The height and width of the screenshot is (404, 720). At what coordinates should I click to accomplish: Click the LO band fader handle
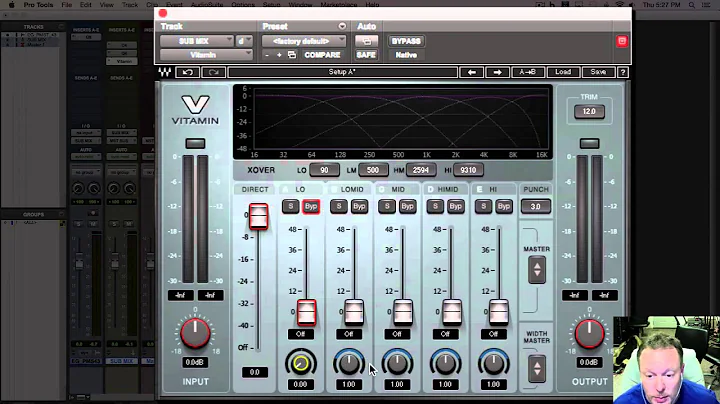point(306,313)
